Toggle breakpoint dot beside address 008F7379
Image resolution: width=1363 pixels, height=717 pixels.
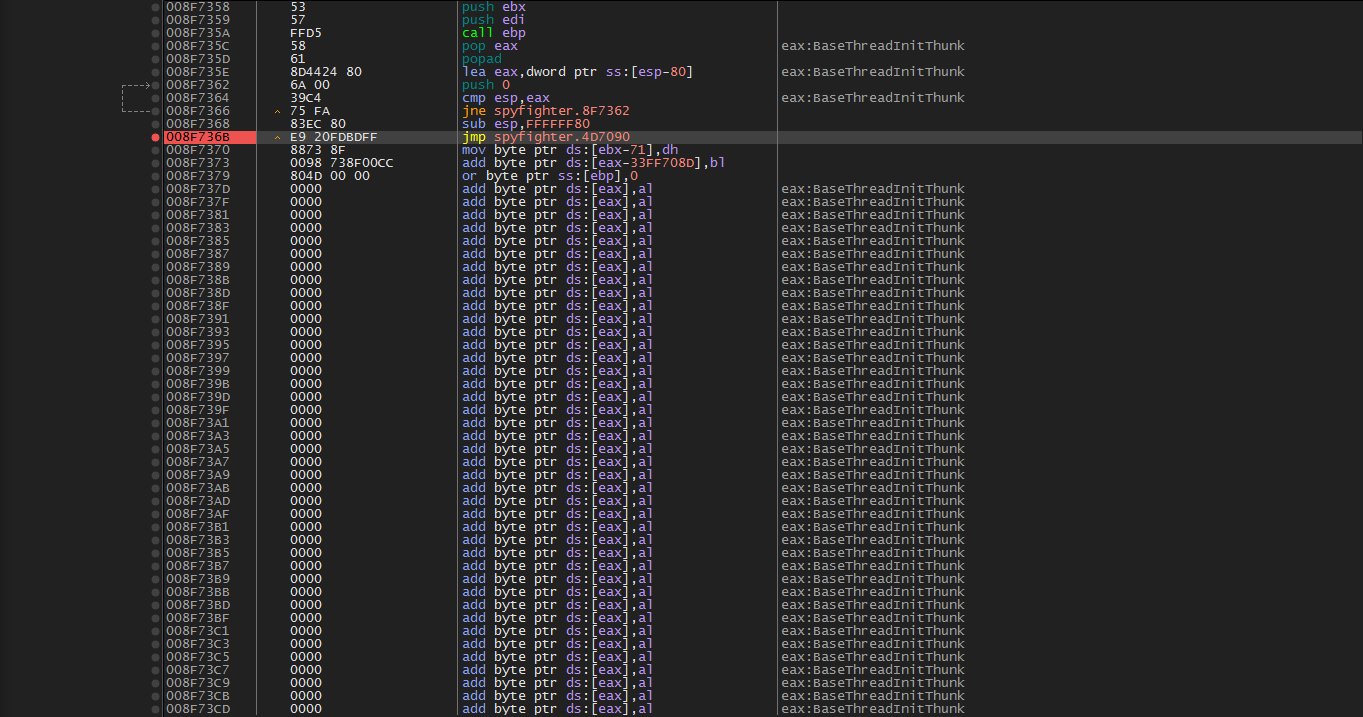pos(155,176)
